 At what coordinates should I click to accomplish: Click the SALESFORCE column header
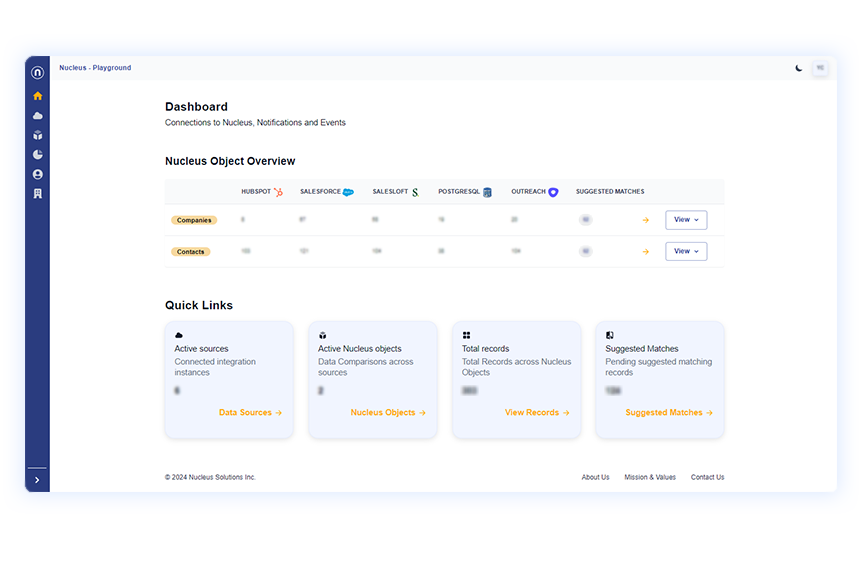pyautogui.click(x=320, y=192)
